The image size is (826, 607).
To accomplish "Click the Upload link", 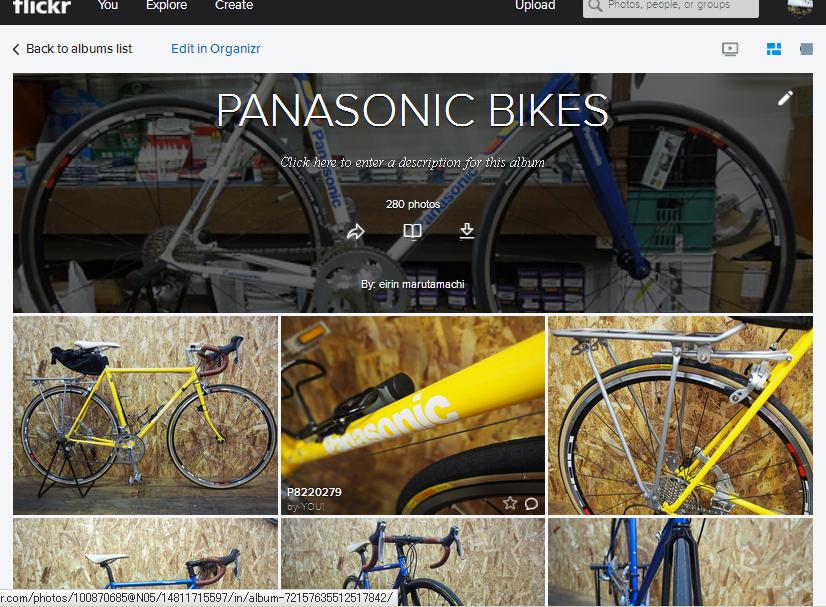I will tap(535, 5).
